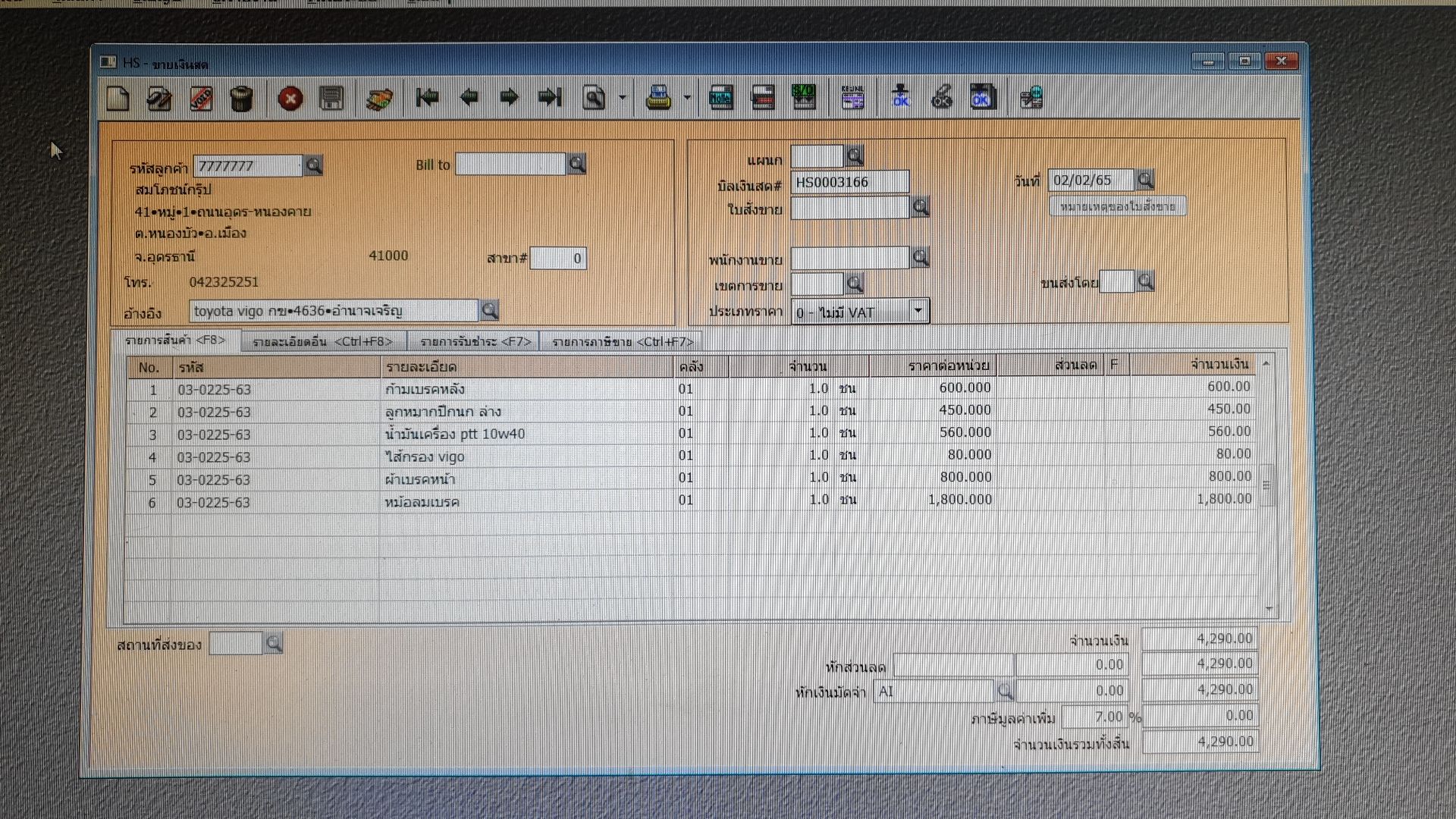Click the จำนวนเงิน column header
1456x819 pixels.
tap(1192, 365)
